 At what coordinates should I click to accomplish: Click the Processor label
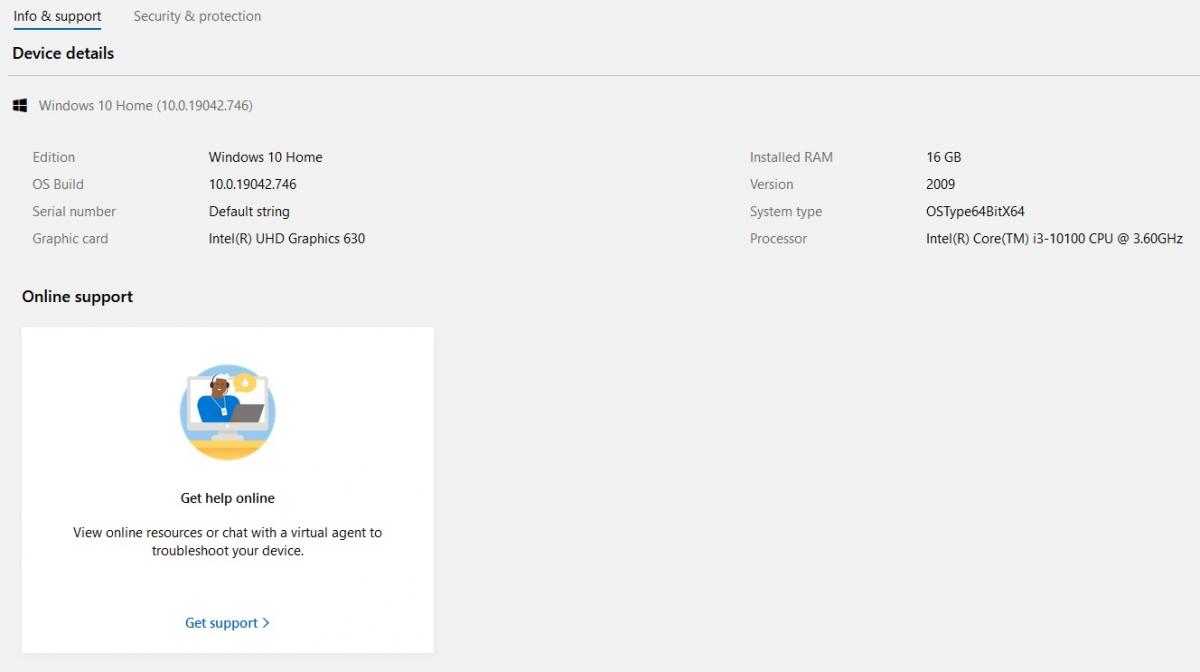tap(778, 238)
